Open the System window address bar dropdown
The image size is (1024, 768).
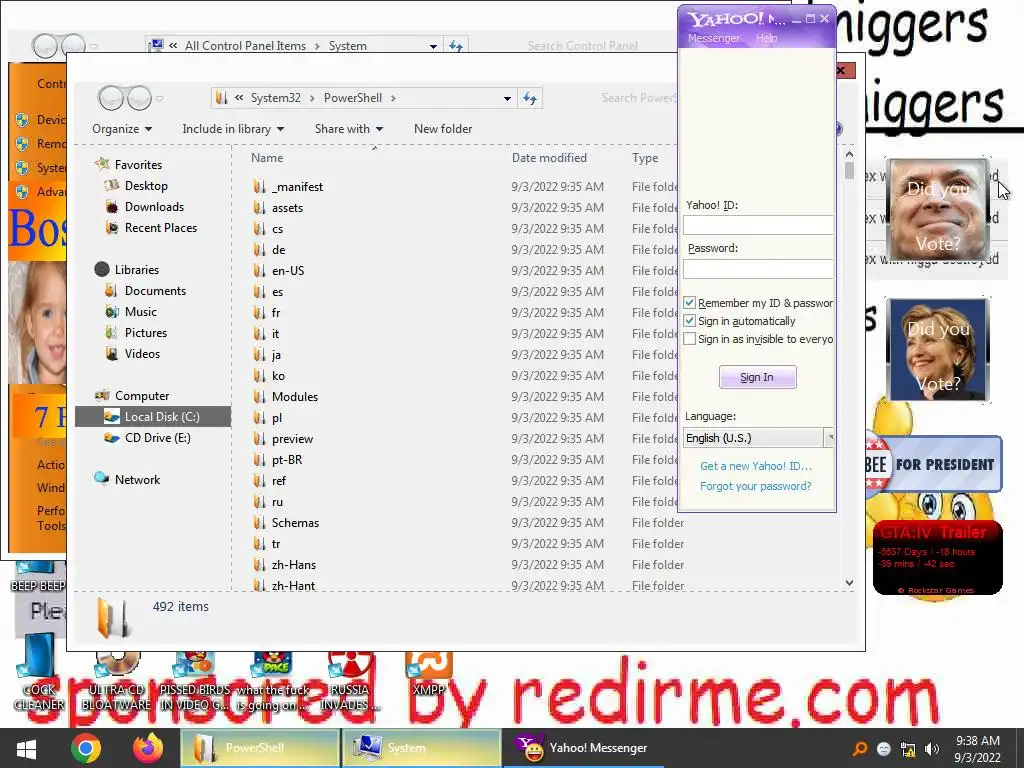click(x=433, y=46)
